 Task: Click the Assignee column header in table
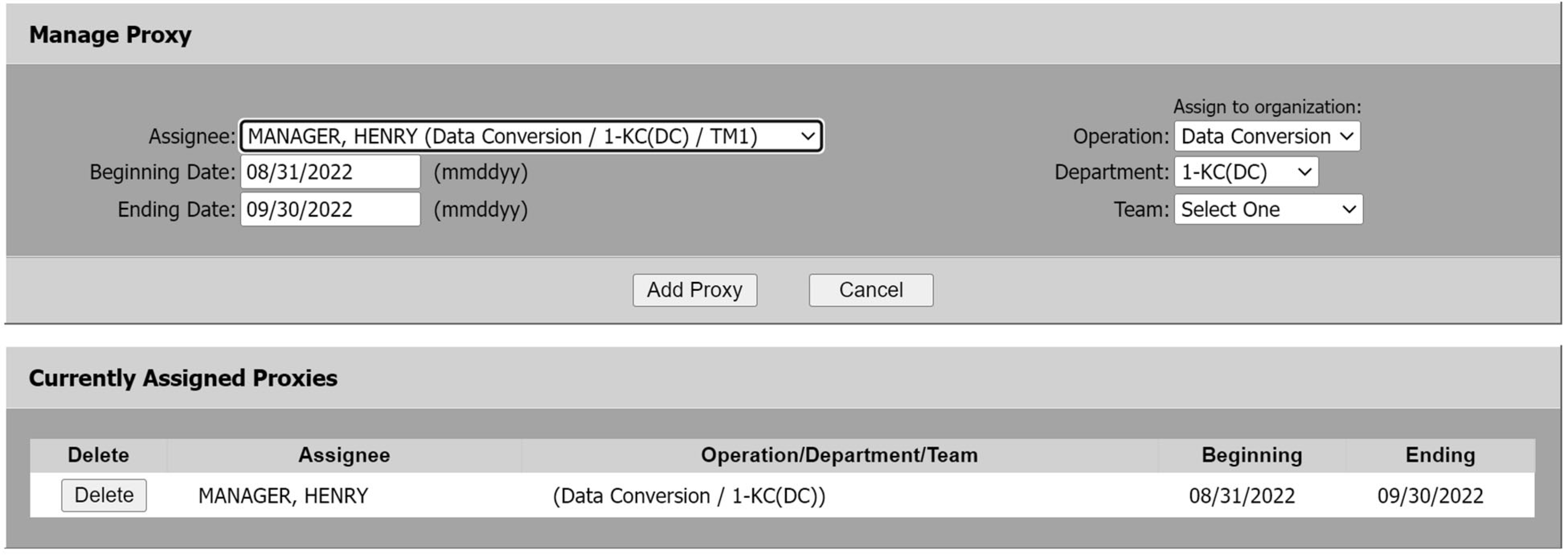[344, 455]
